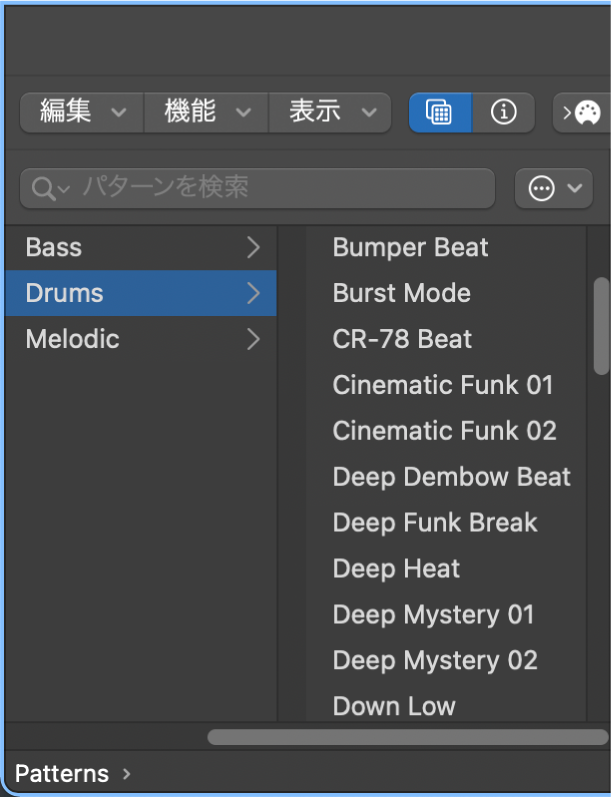Toggle the info inspector icon
The image size is (612, 798).
tap(503, 113)
